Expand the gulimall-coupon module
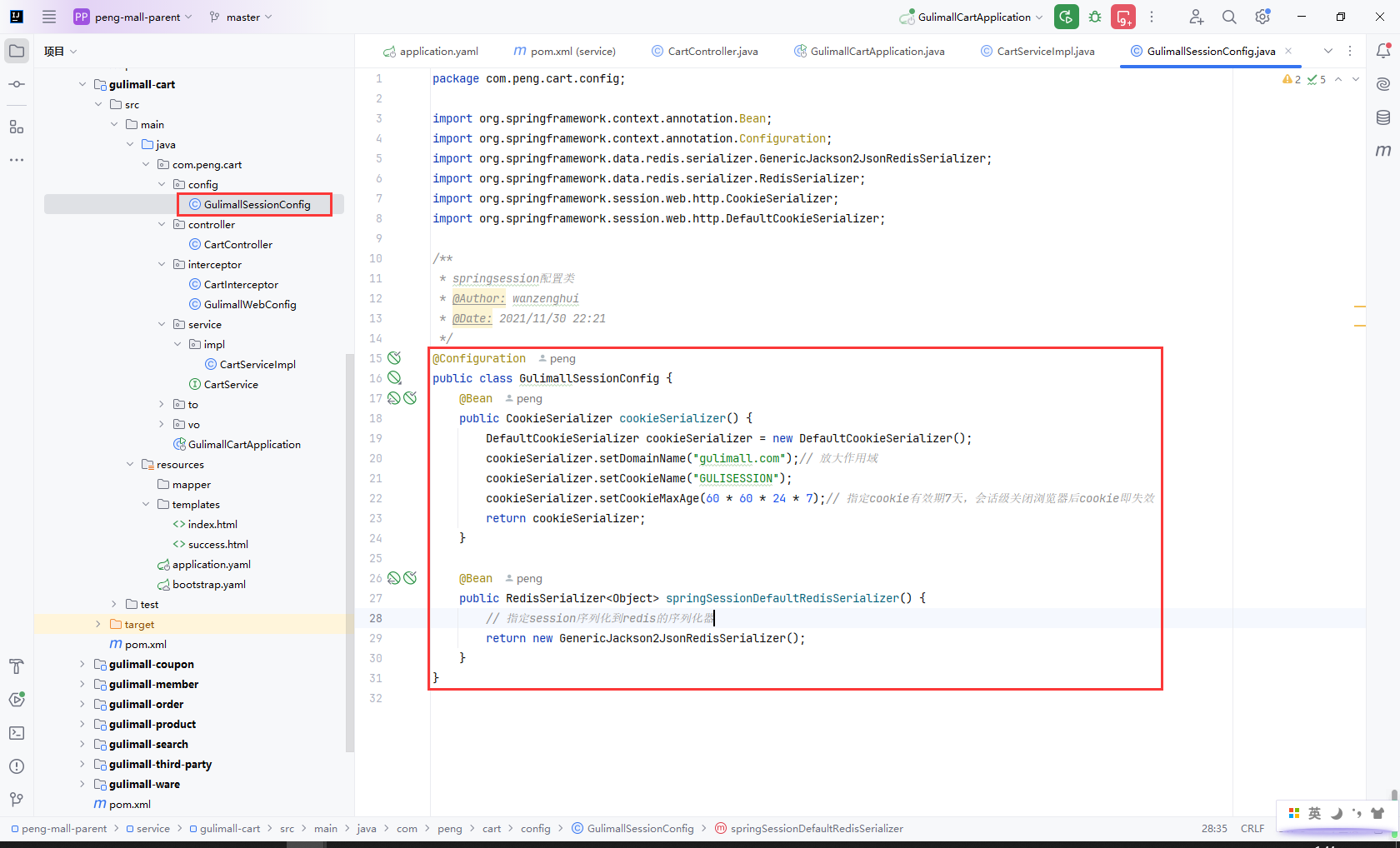Image resolution: width=1400 pixels, height=848 pixels. tap(82, 664)
